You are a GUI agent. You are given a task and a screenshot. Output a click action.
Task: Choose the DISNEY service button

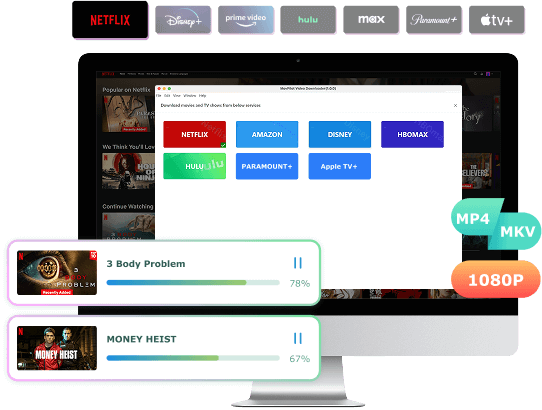pyautogui.click(x=340, y=134)
